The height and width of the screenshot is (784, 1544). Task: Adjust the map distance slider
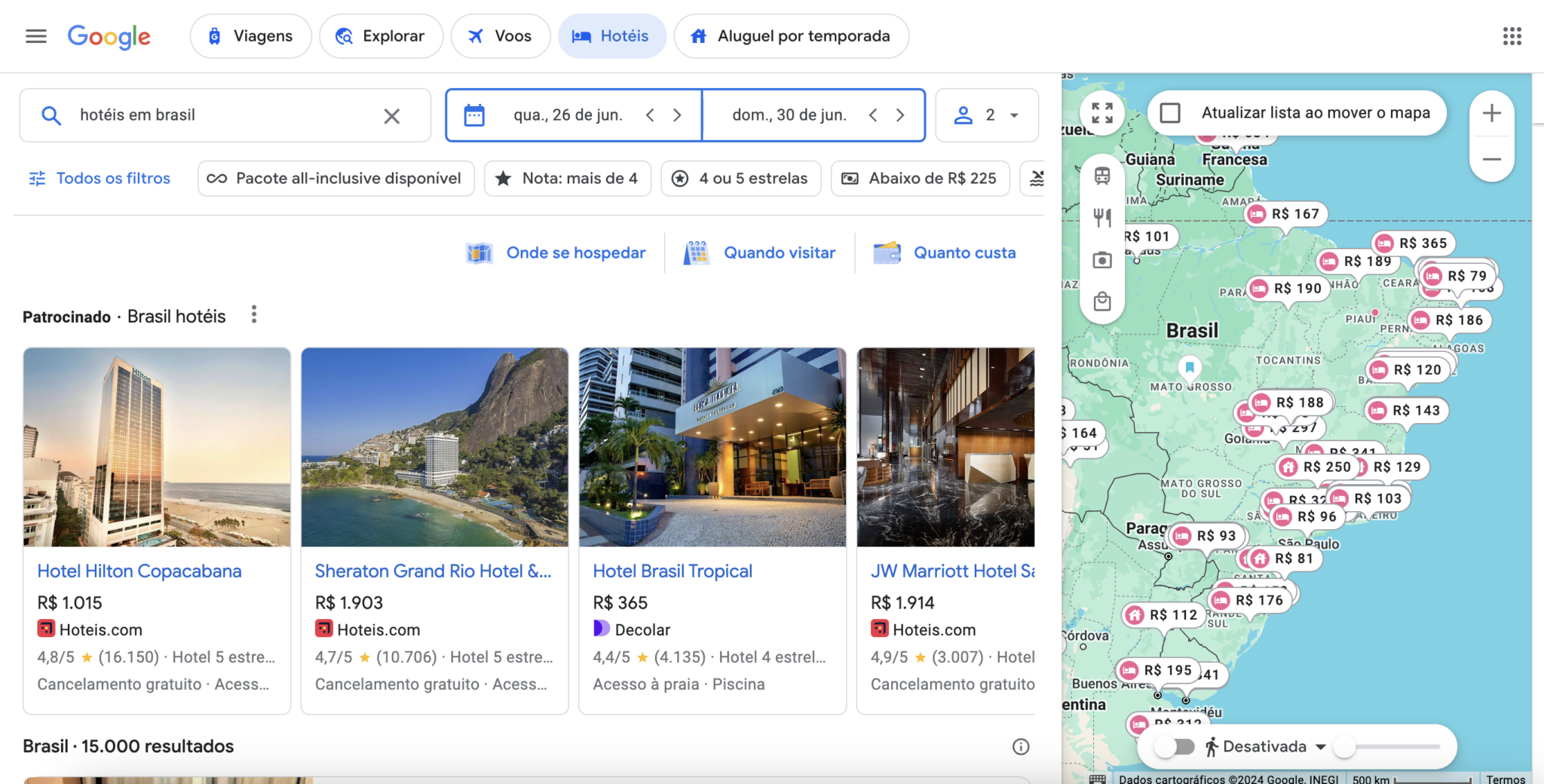(x=1387, y=747)
